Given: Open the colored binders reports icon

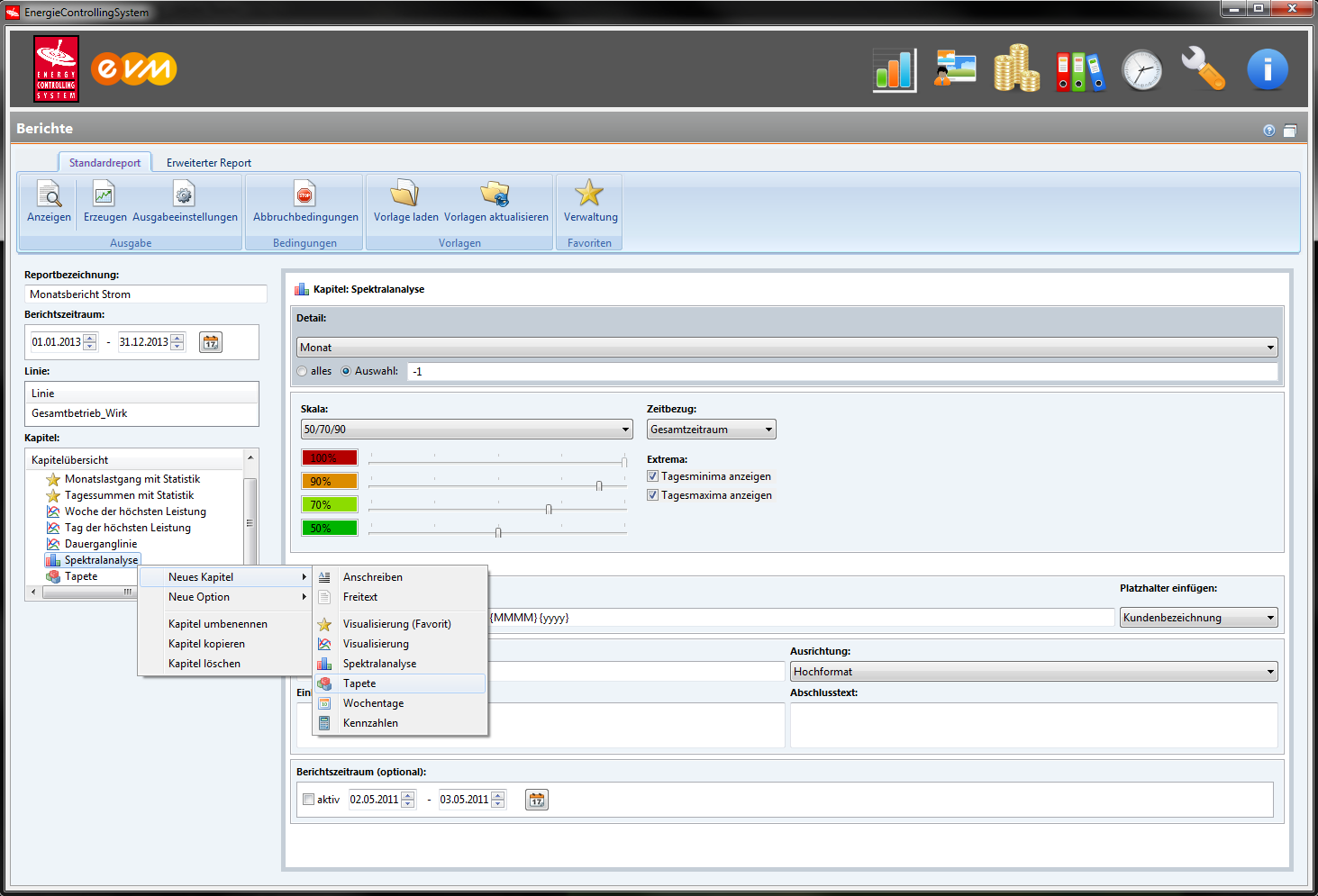Looking at the screenshot, I should [x=1080, y=71].
